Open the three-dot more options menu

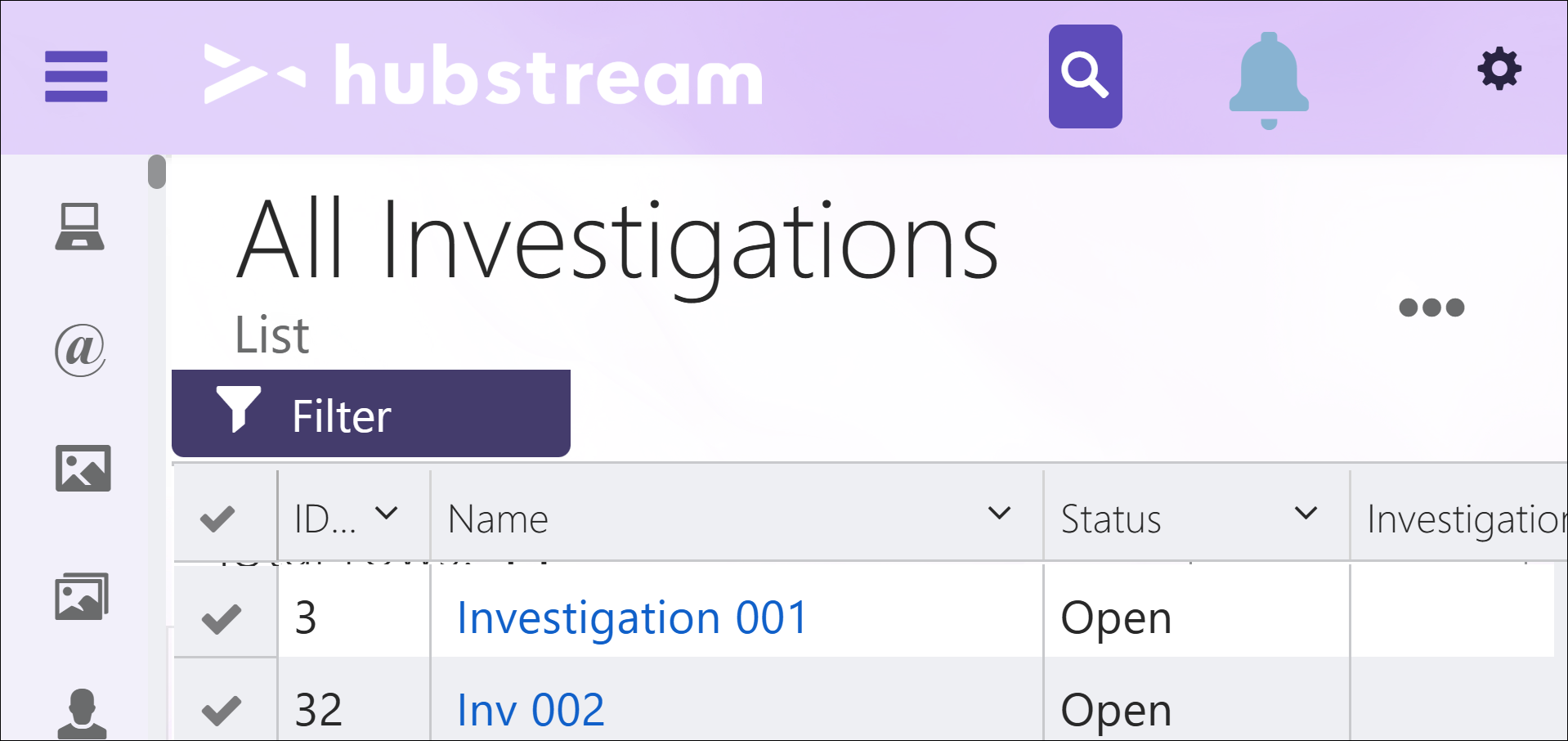pos(1431,308)
